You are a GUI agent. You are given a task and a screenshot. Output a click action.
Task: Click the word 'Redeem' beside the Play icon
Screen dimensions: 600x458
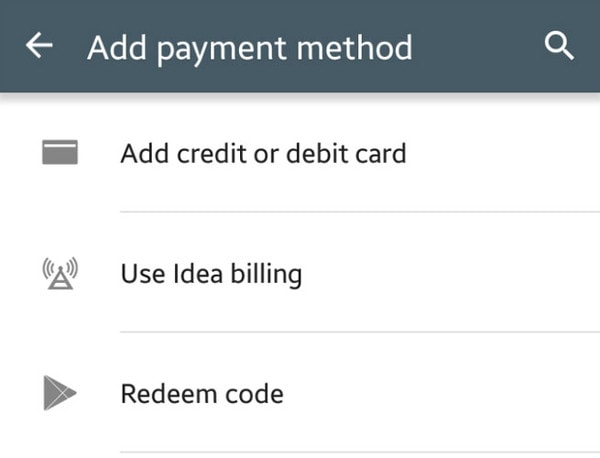pos(169,394)
